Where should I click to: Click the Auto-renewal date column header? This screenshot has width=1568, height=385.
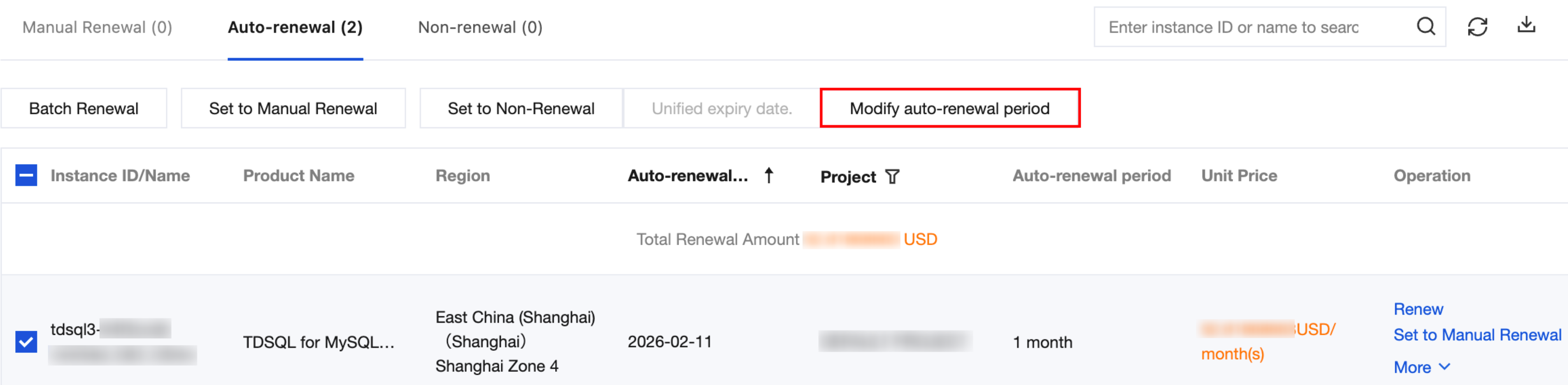click(x=688, y=176)
